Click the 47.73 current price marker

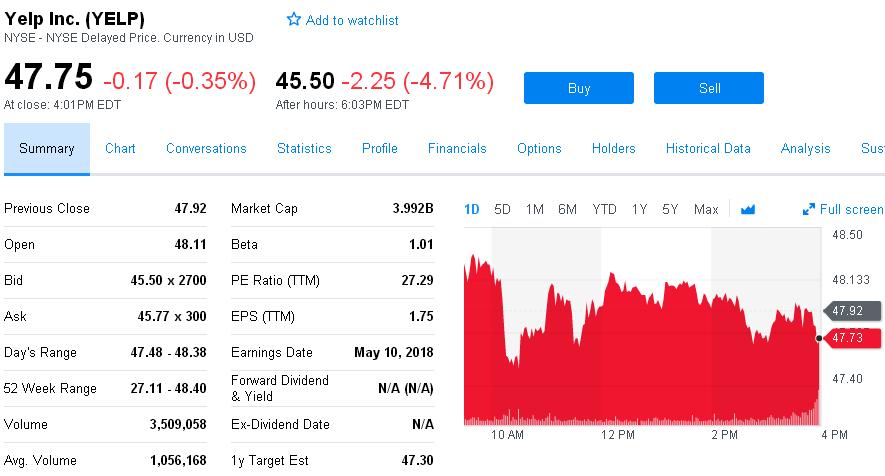pyautogui.click(x=851, y=339)
